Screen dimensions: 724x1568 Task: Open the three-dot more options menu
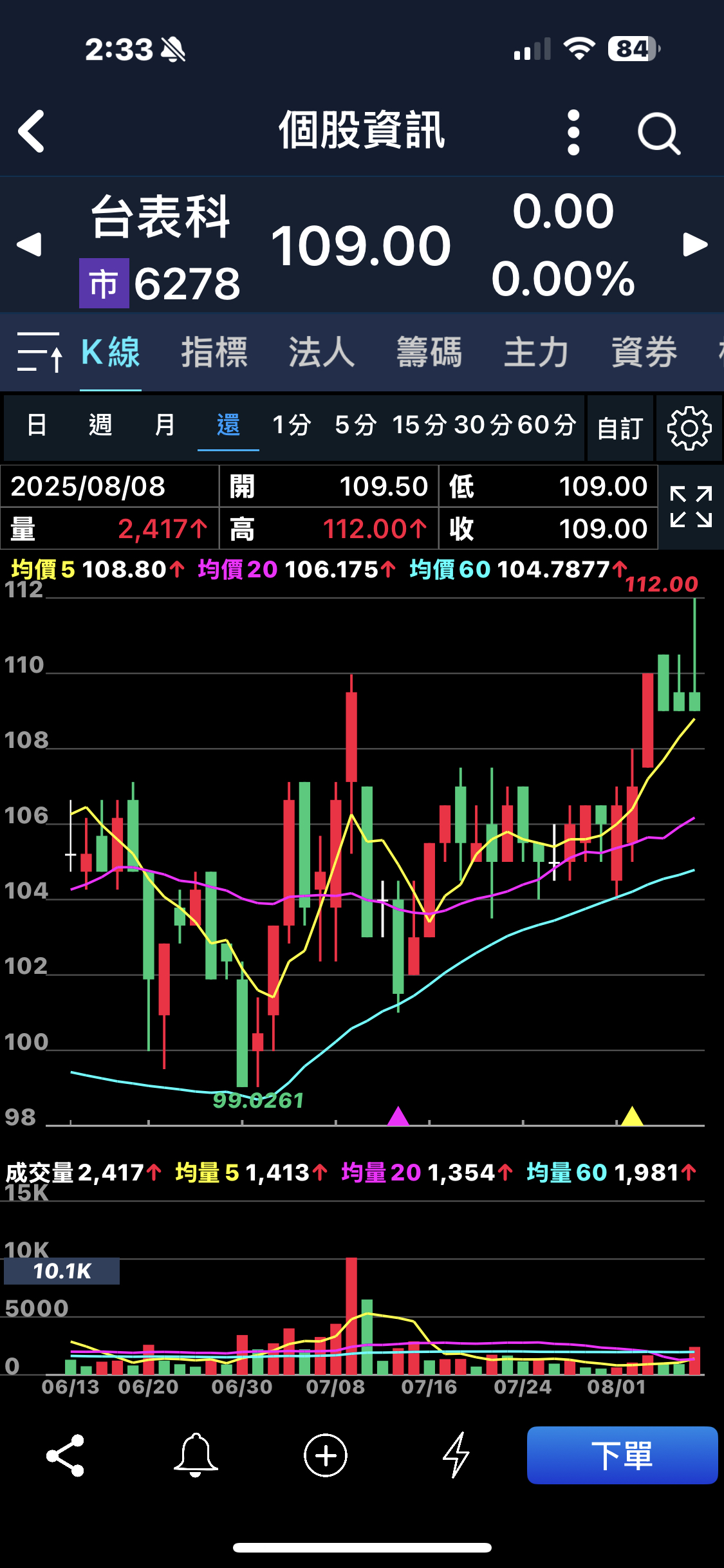click(x=573, y=132)
